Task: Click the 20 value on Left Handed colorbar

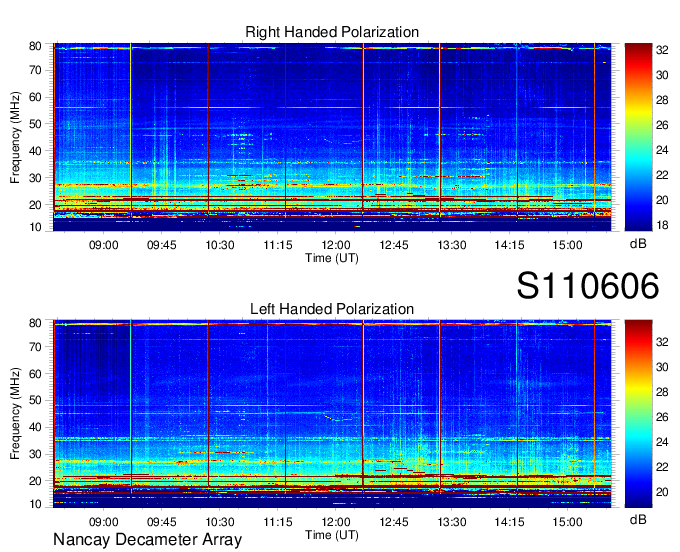Action: pyautogui.click(x=662, y=492)
